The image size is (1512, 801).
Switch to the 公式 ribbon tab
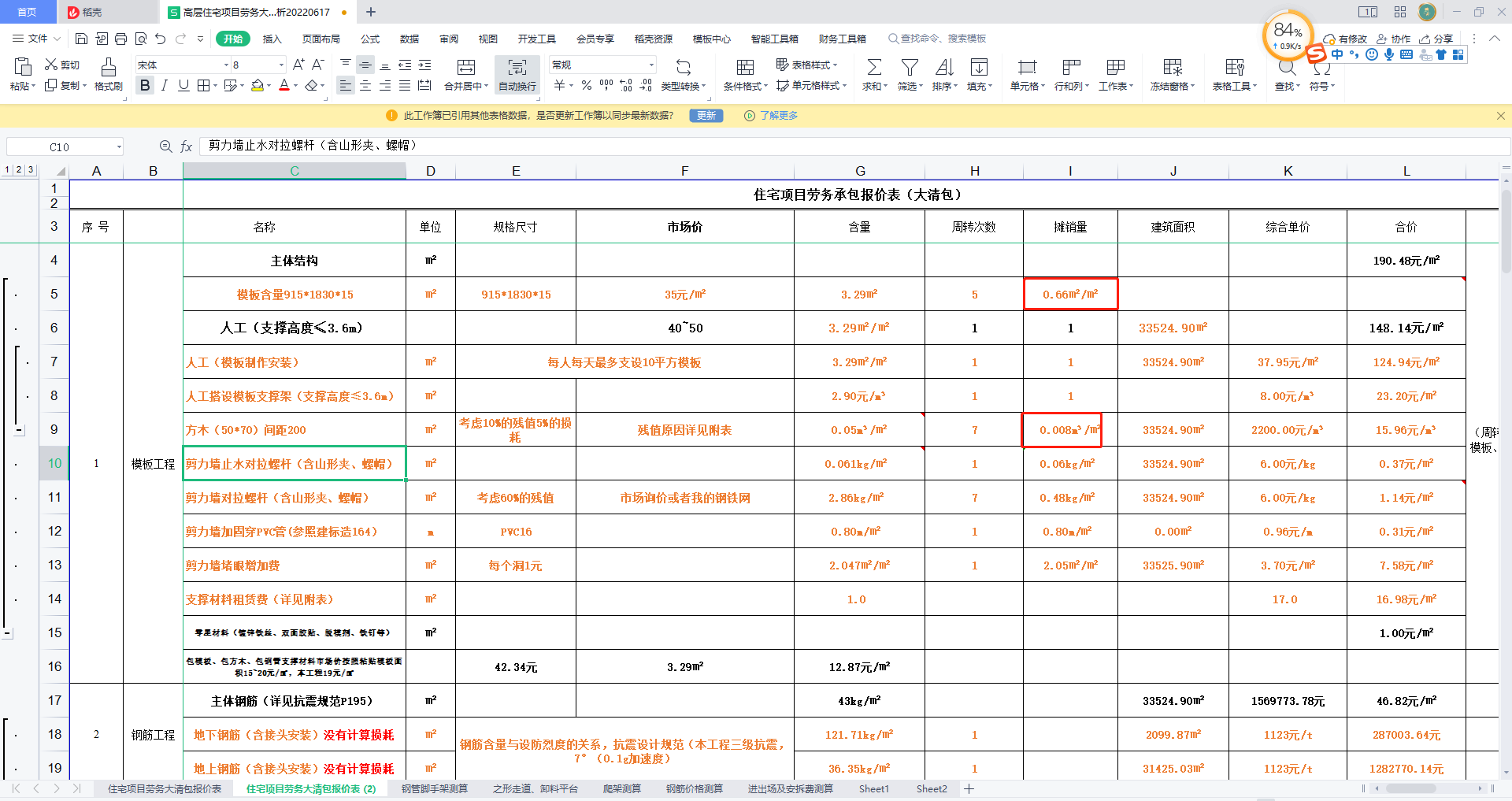(370, 39)
